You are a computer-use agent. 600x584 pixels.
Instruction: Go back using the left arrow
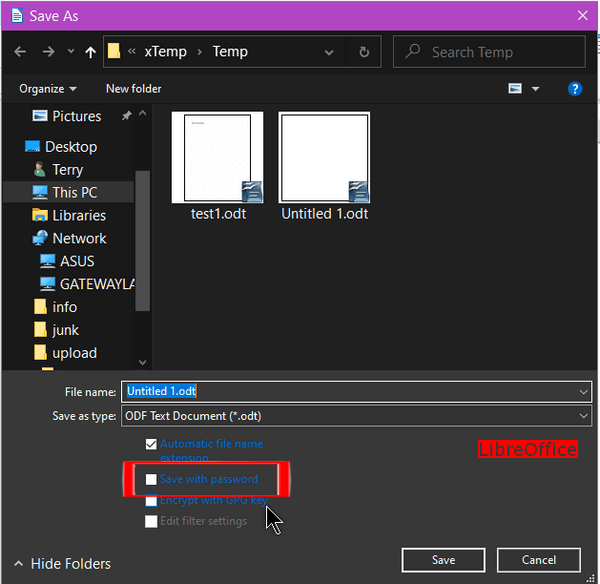tap(20, 51)
